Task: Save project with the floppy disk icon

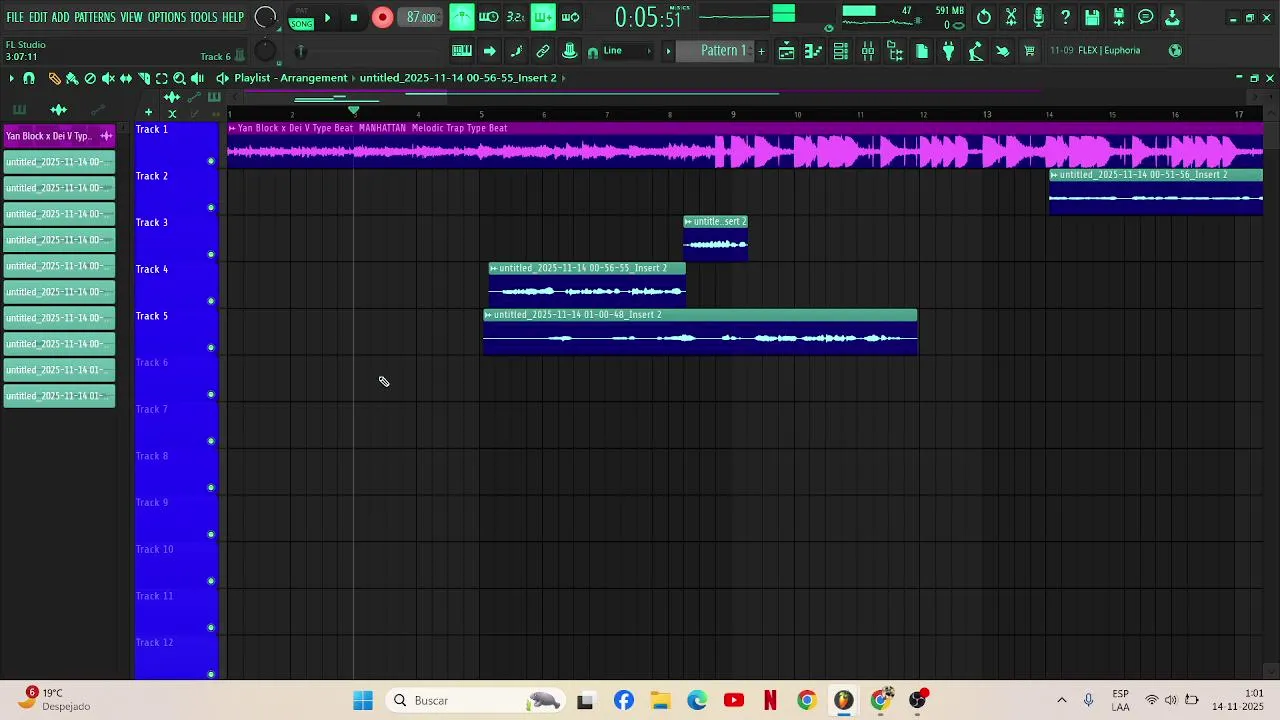Action: click(x=1092, y=17)
